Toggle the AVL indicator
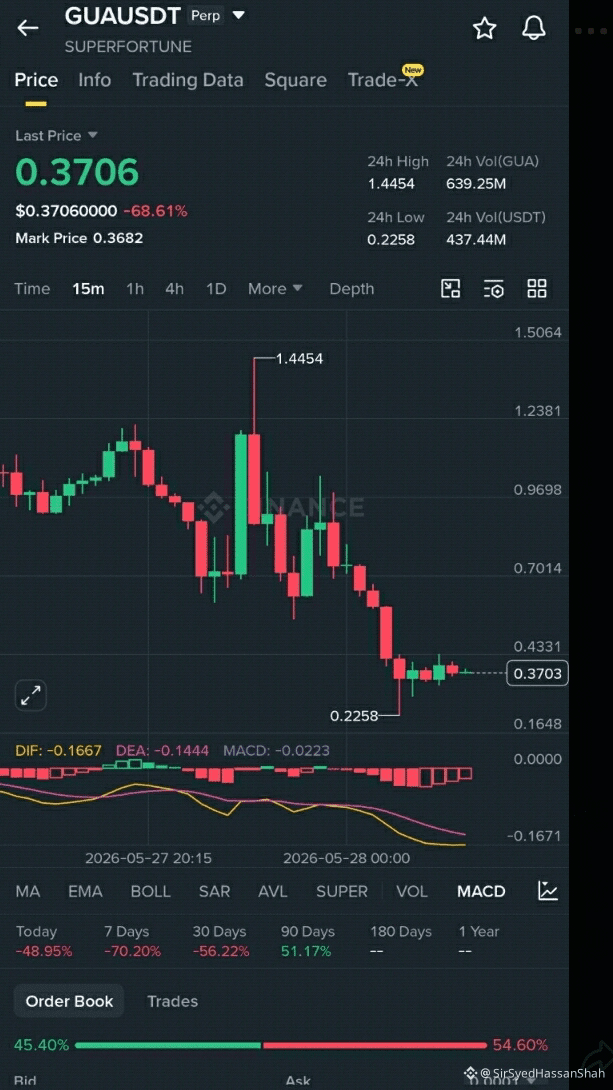 (x=273, y=891)
